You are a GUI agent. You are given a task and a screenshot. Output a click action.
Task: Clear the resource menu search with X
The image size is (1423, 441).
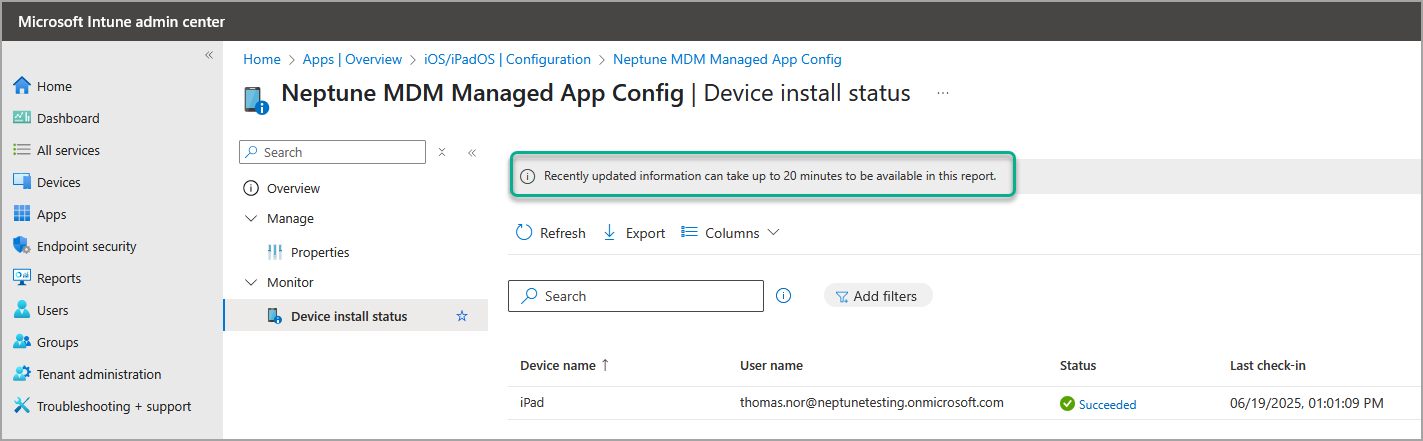coord(442,152)
